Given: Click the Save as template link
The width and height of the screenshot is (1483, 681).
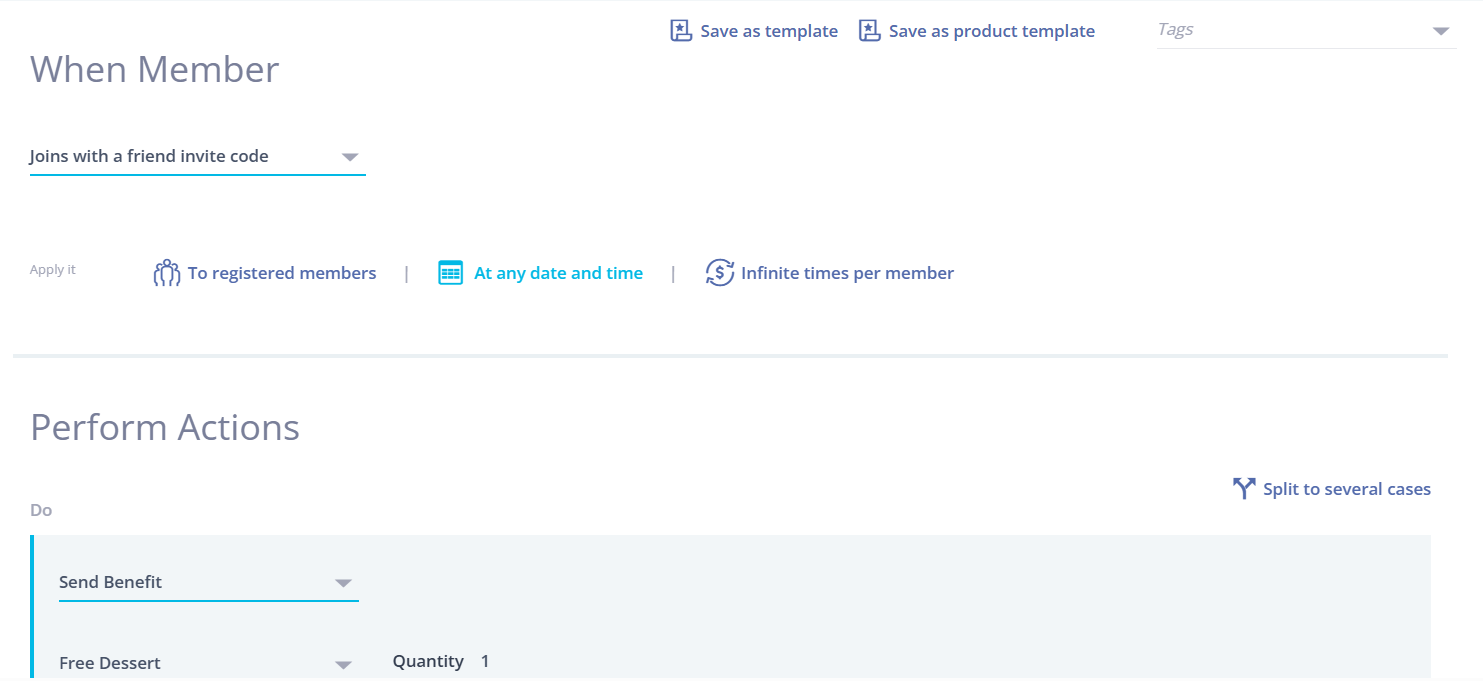Looking at the screenshot, I should pos(769,31).
